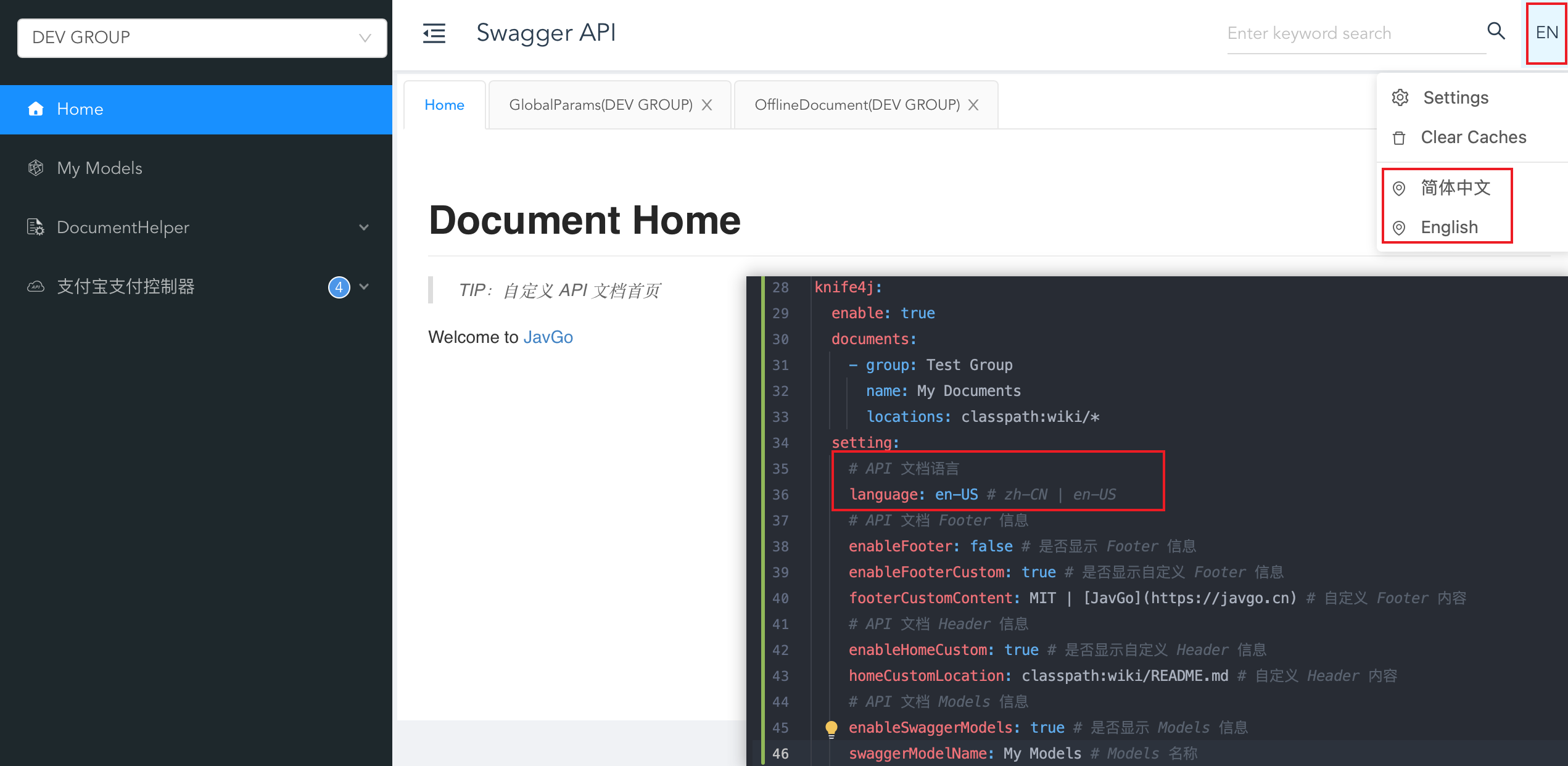Click the 支付宝支付控制器 cloud icon
Viewport: 1568px width, 766px height.
click(35, 286)
